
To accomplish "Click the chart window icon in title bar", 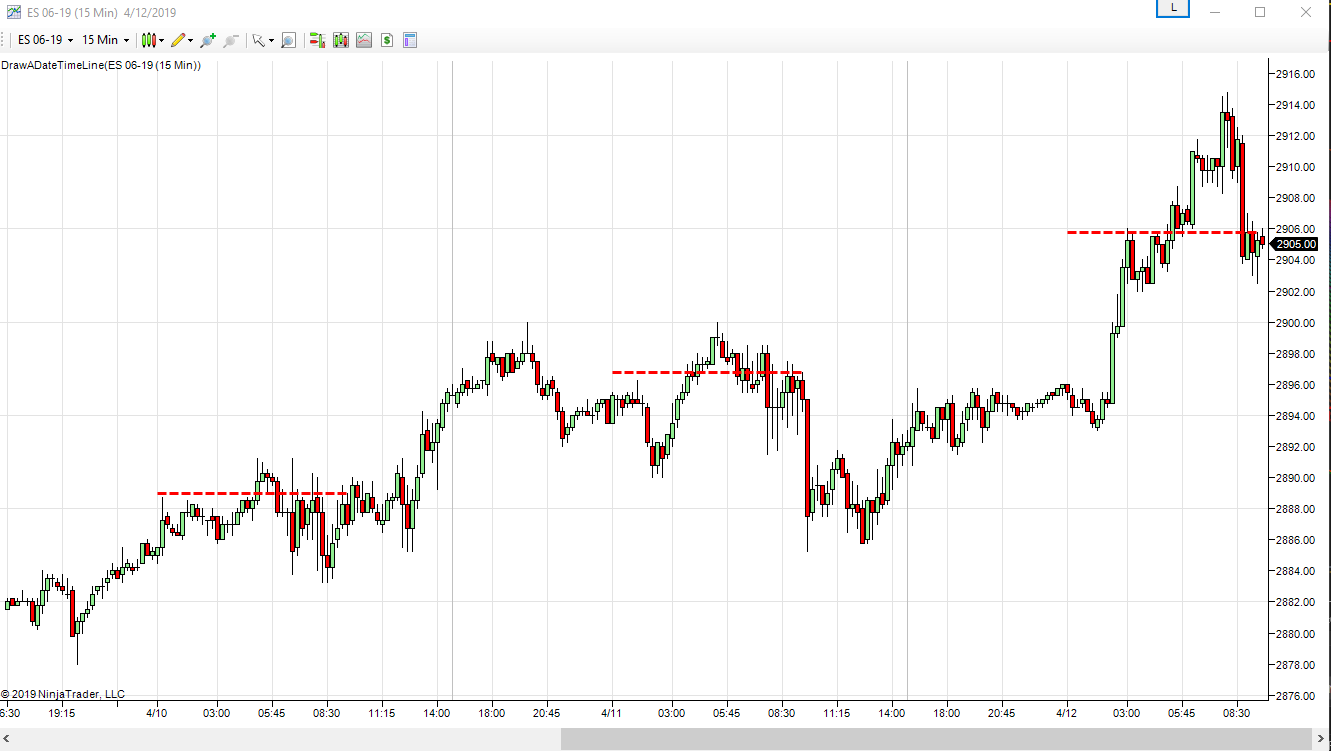I will [12, 13].
